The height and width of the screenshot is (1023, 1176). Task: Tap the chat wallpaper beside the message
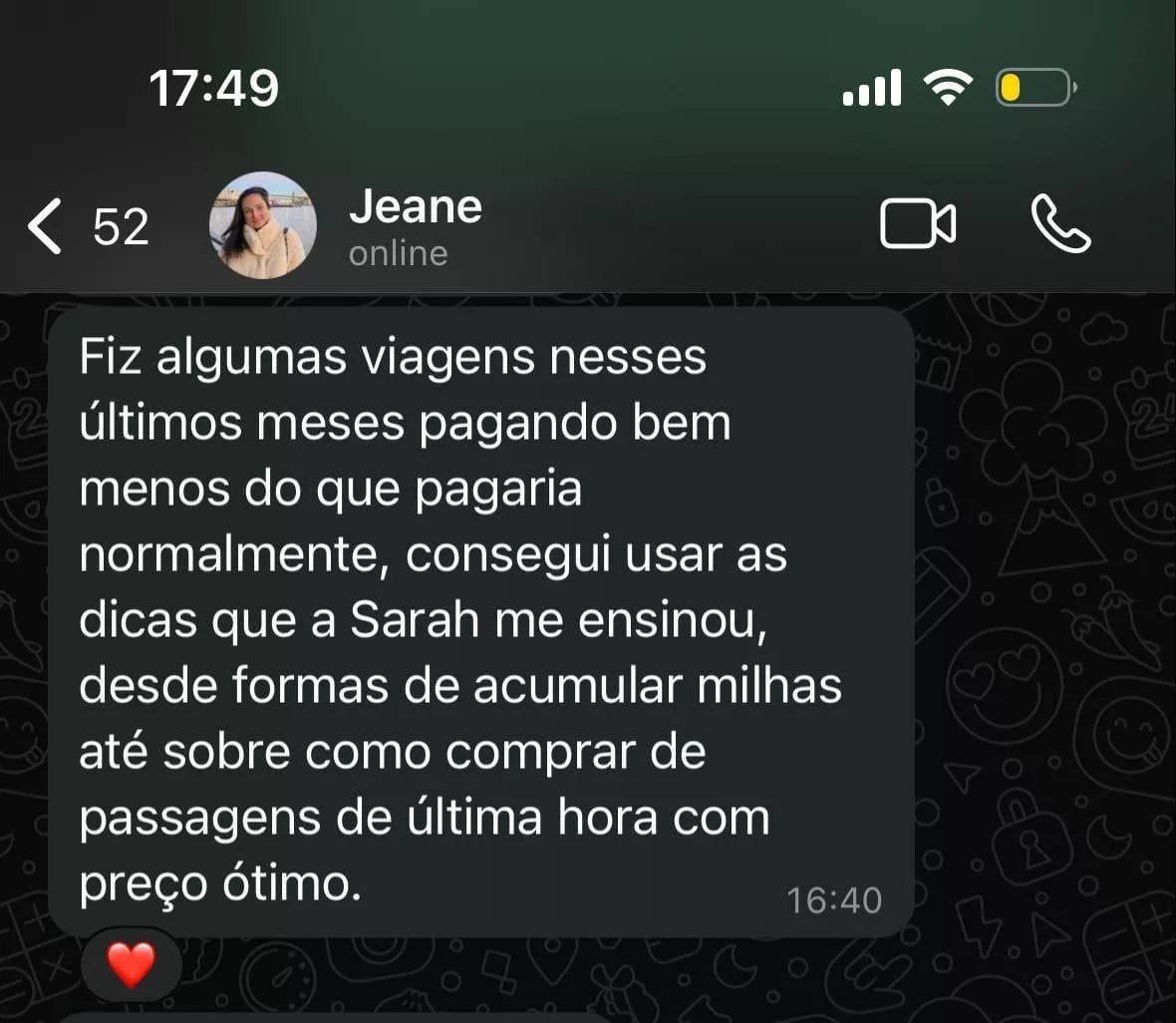click(x=1042, y=600)
